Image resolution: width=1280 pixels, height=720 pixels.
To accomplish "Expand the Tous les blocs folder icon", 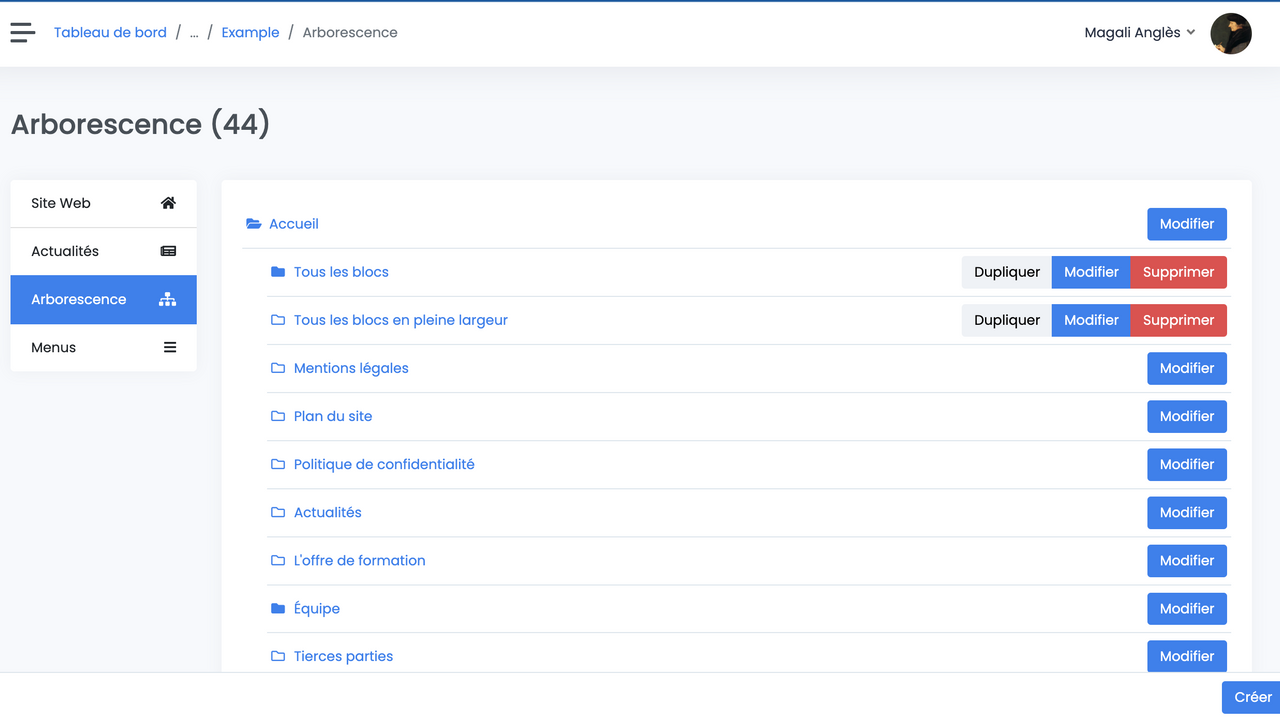I will [278, 272].
